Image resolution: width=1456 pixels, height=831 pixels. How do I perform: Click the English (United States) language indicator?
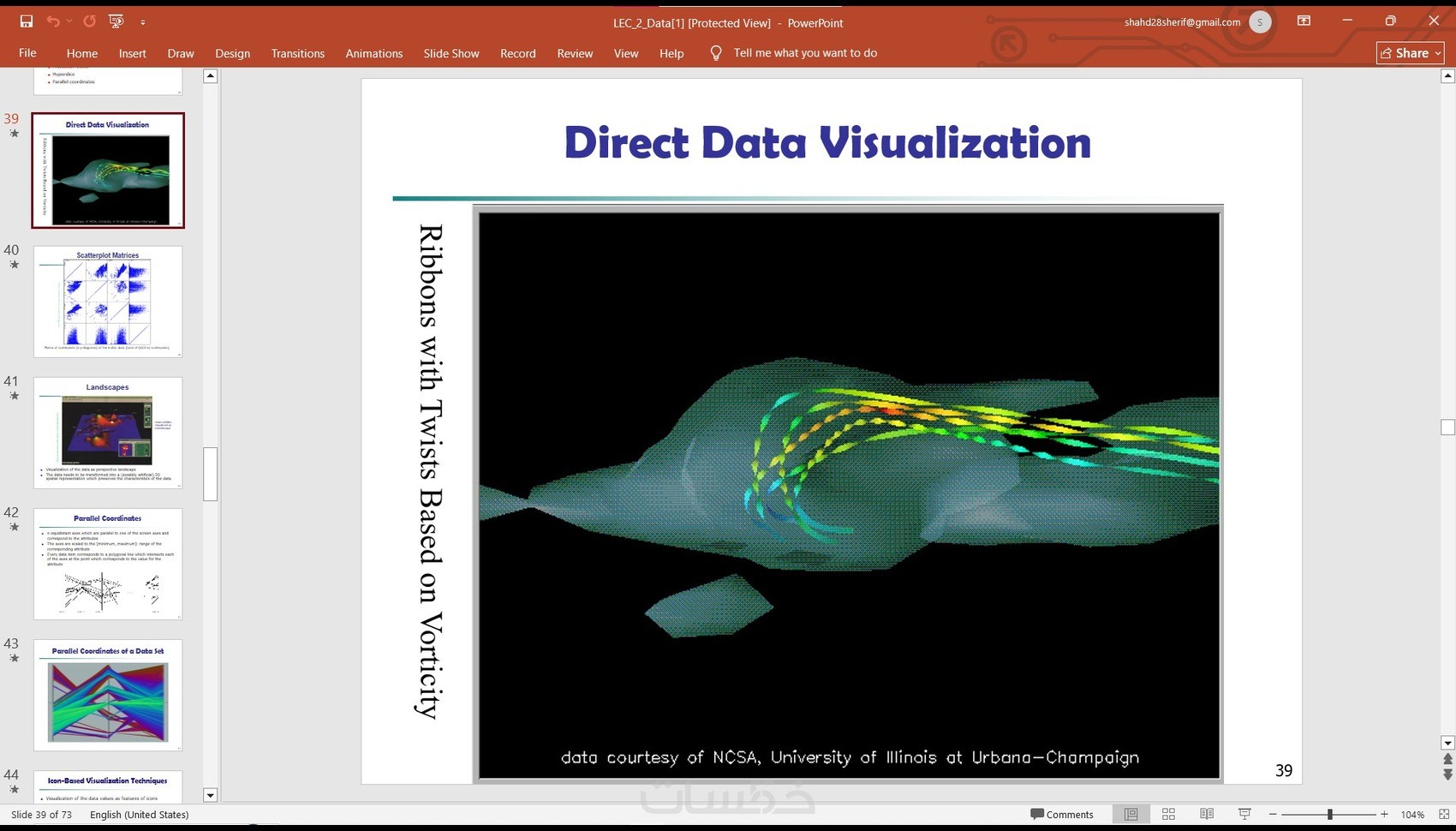[x=140, y=815]
